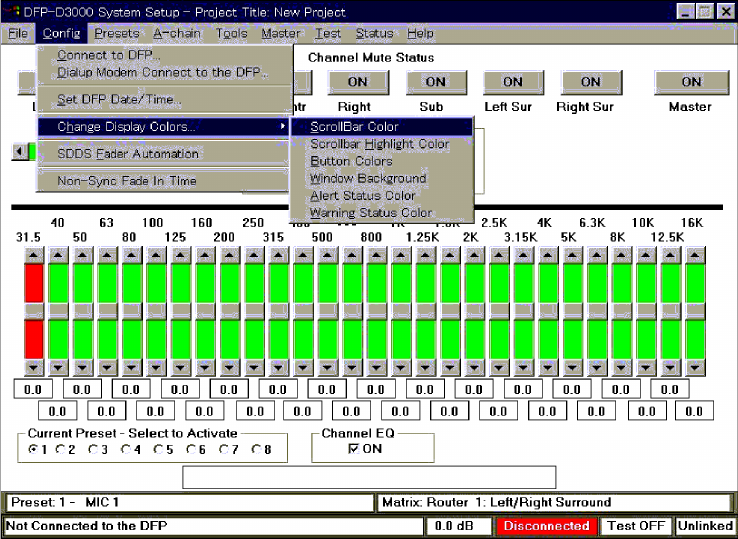
Task: Click the left scroll arrow below the menu
Action: pos(18,152)
